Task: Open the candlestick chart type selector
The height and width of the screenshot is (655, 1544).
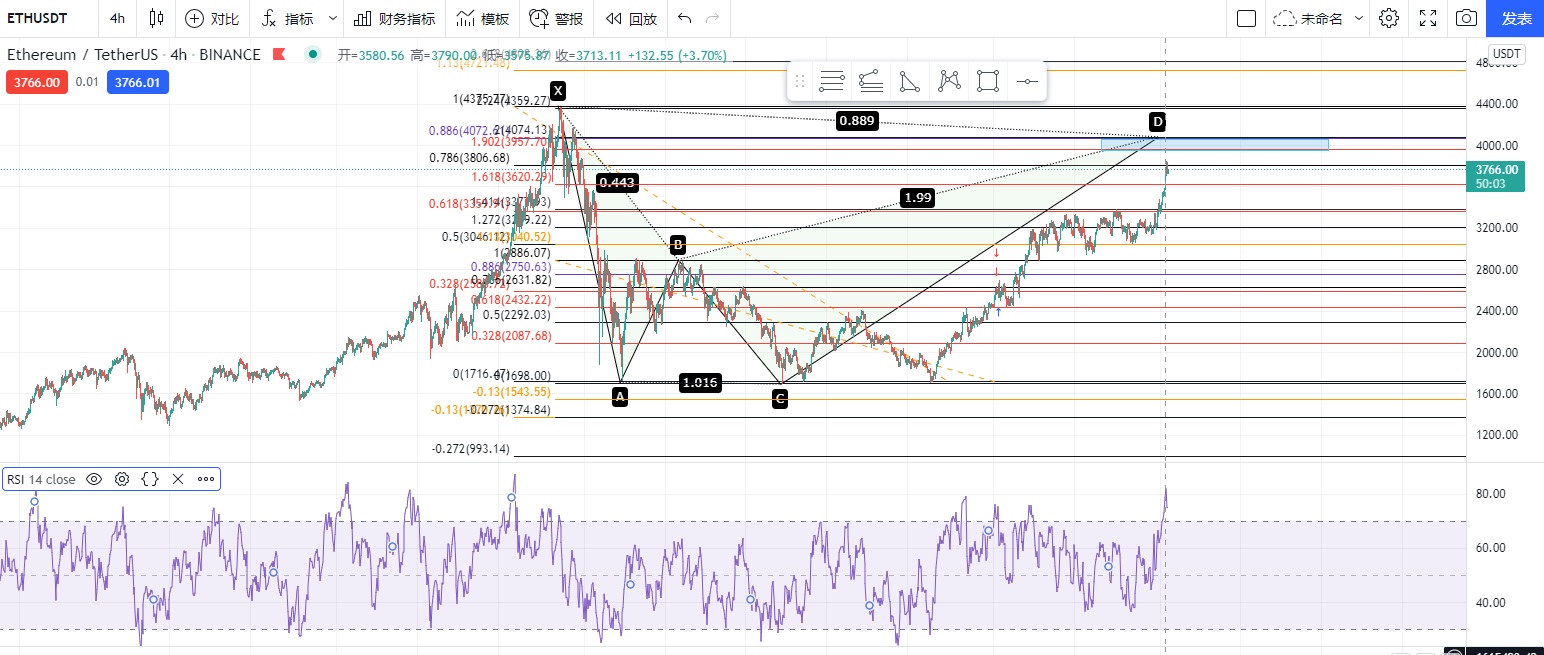Action: coord(156,18)
